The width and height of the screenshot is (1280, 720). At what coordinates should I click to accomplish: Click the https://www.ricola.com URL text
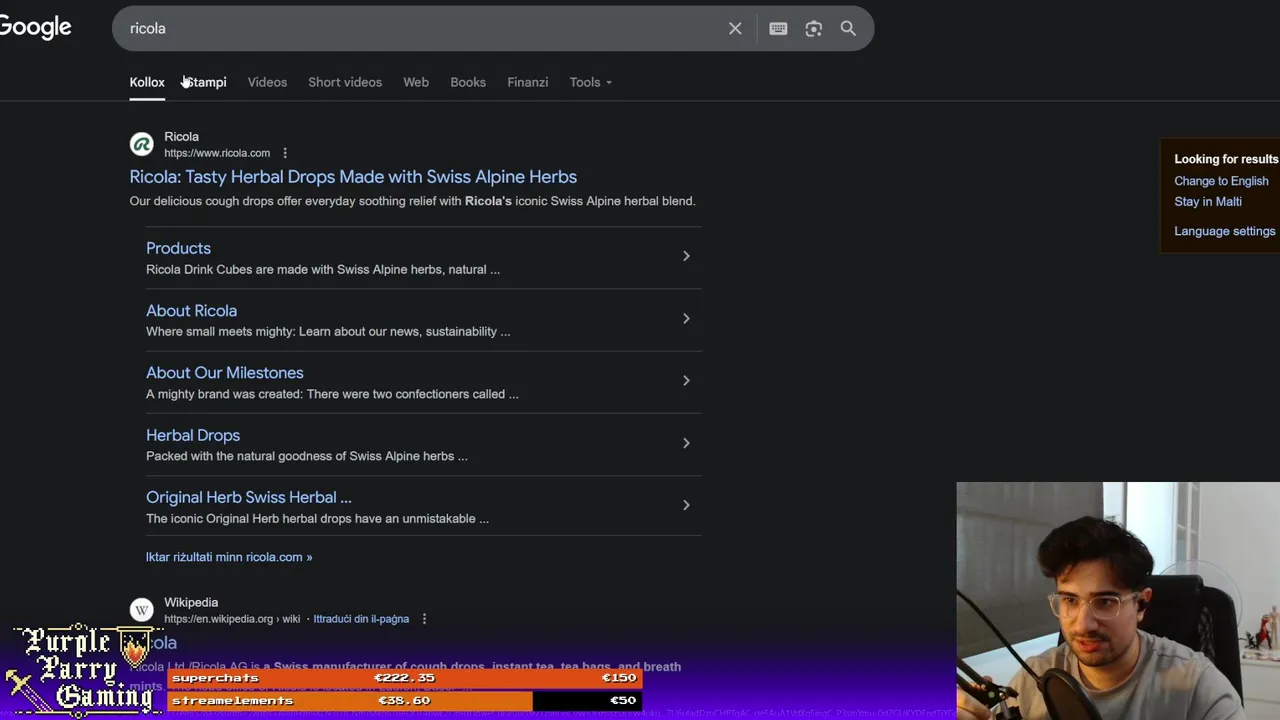[x=217, y=153]
